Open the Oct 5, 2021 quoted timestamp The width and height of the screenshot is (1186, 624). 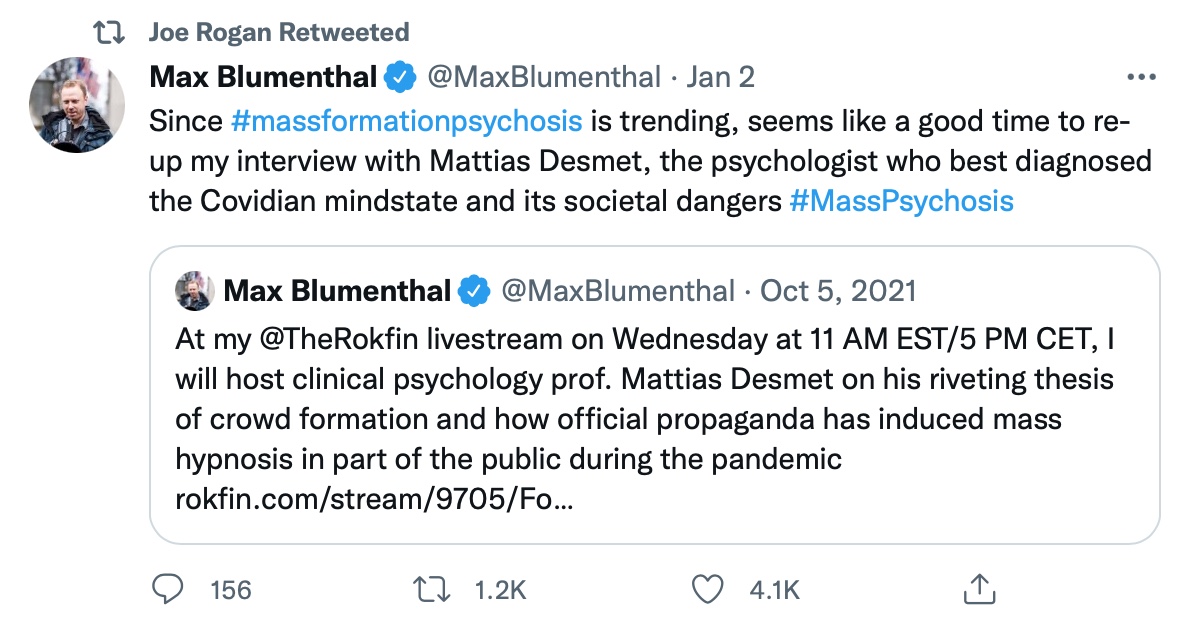tap(838, 291)
